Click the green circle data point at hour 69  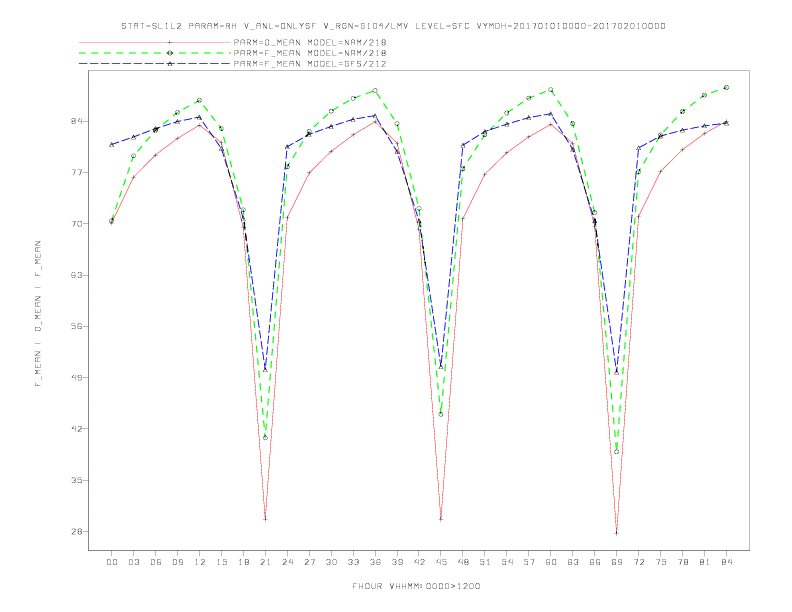[x=616, y=452]
